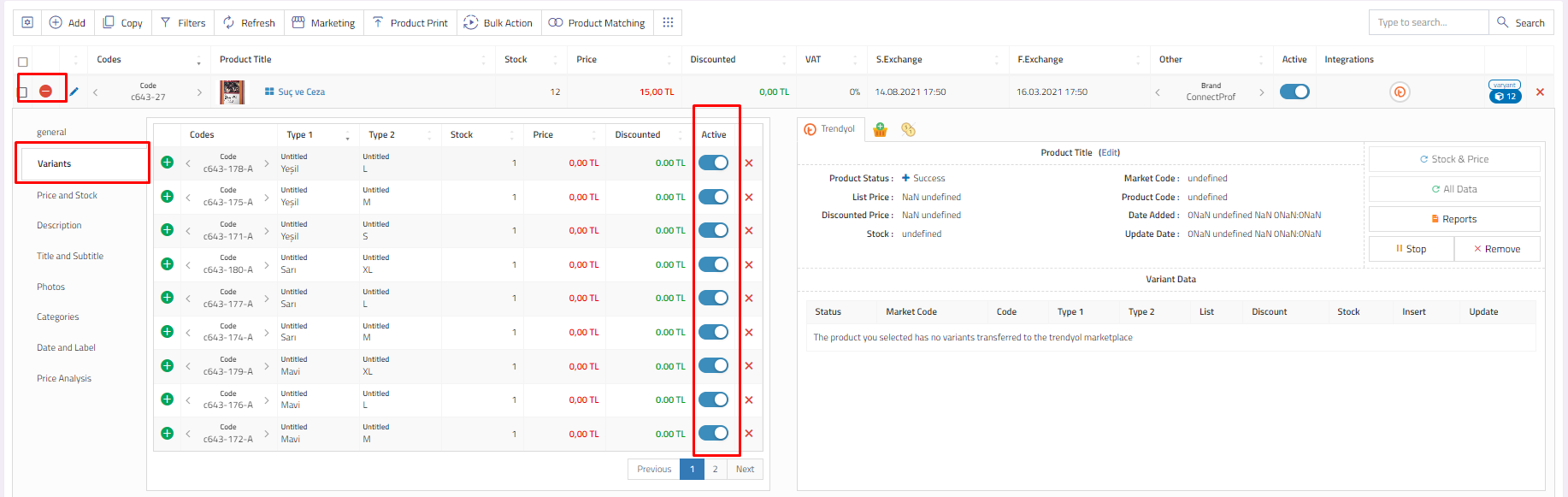Image resolution: width=1568 pixels, height=497 pixels.
Task: Go to page 2 of variants
Action: (x=715, y=469)
